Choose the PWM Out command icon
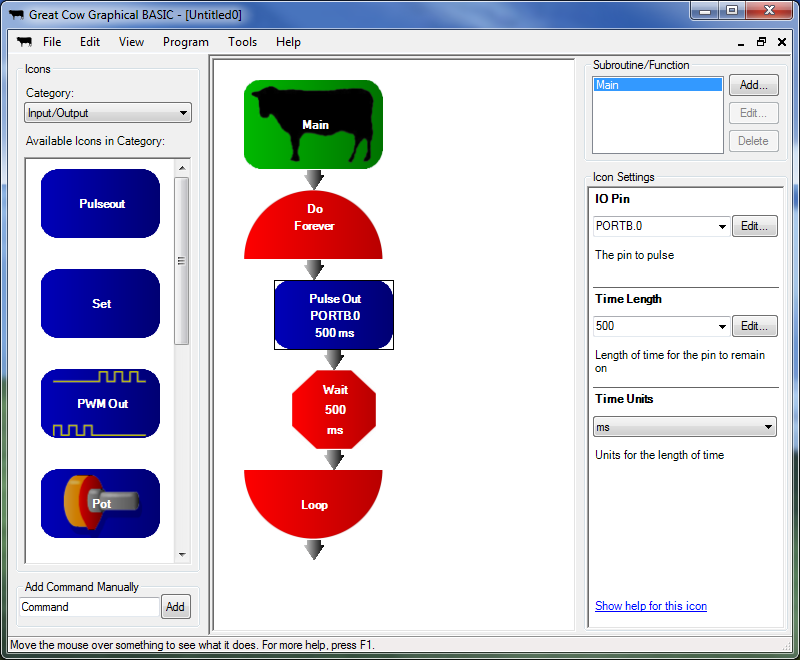This screenshot has height=660, width=800. click(x=100, y=403)
